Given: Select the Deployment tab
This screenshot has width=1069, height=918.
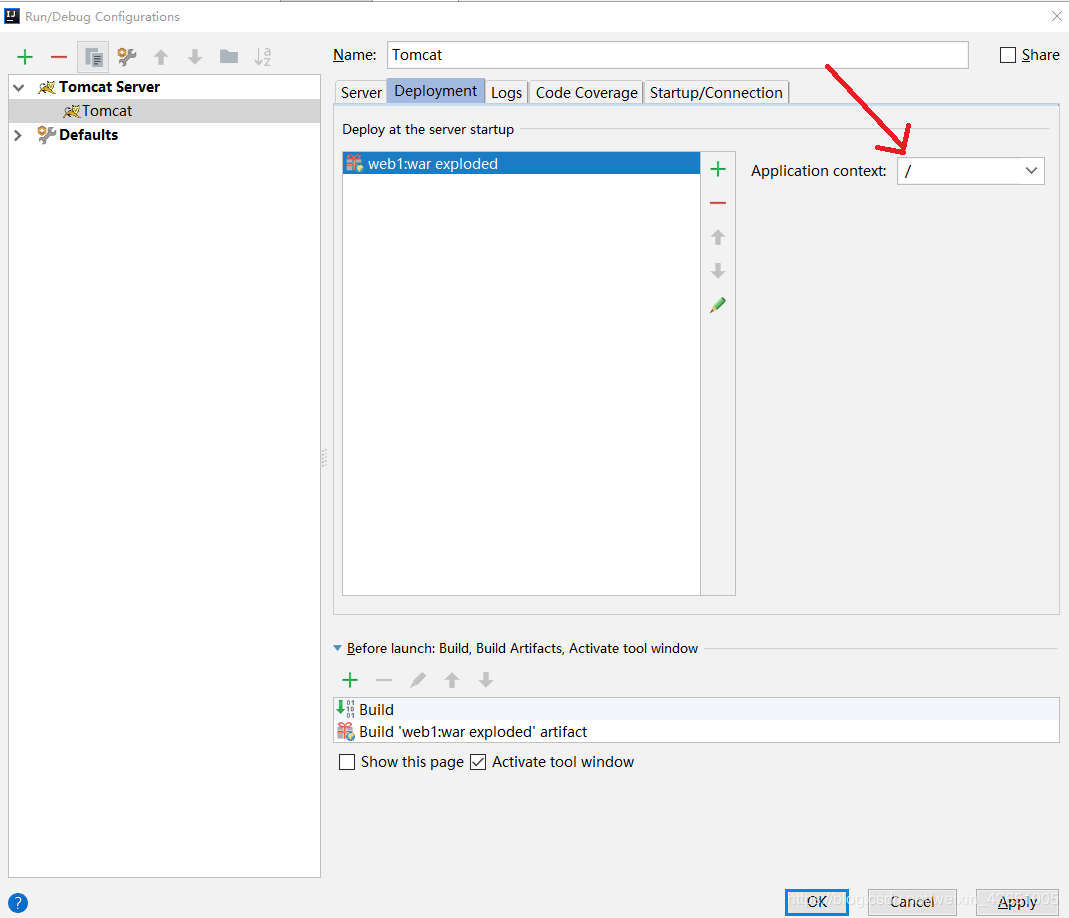Looking at the screenshot, I should (x=436, y=91).
